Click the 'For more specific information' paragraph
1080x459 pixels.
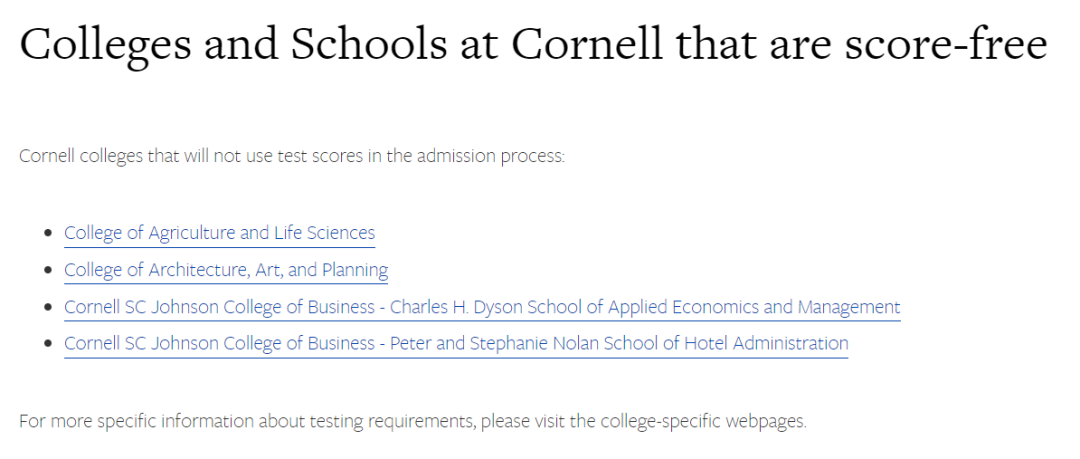pos(413,421)
